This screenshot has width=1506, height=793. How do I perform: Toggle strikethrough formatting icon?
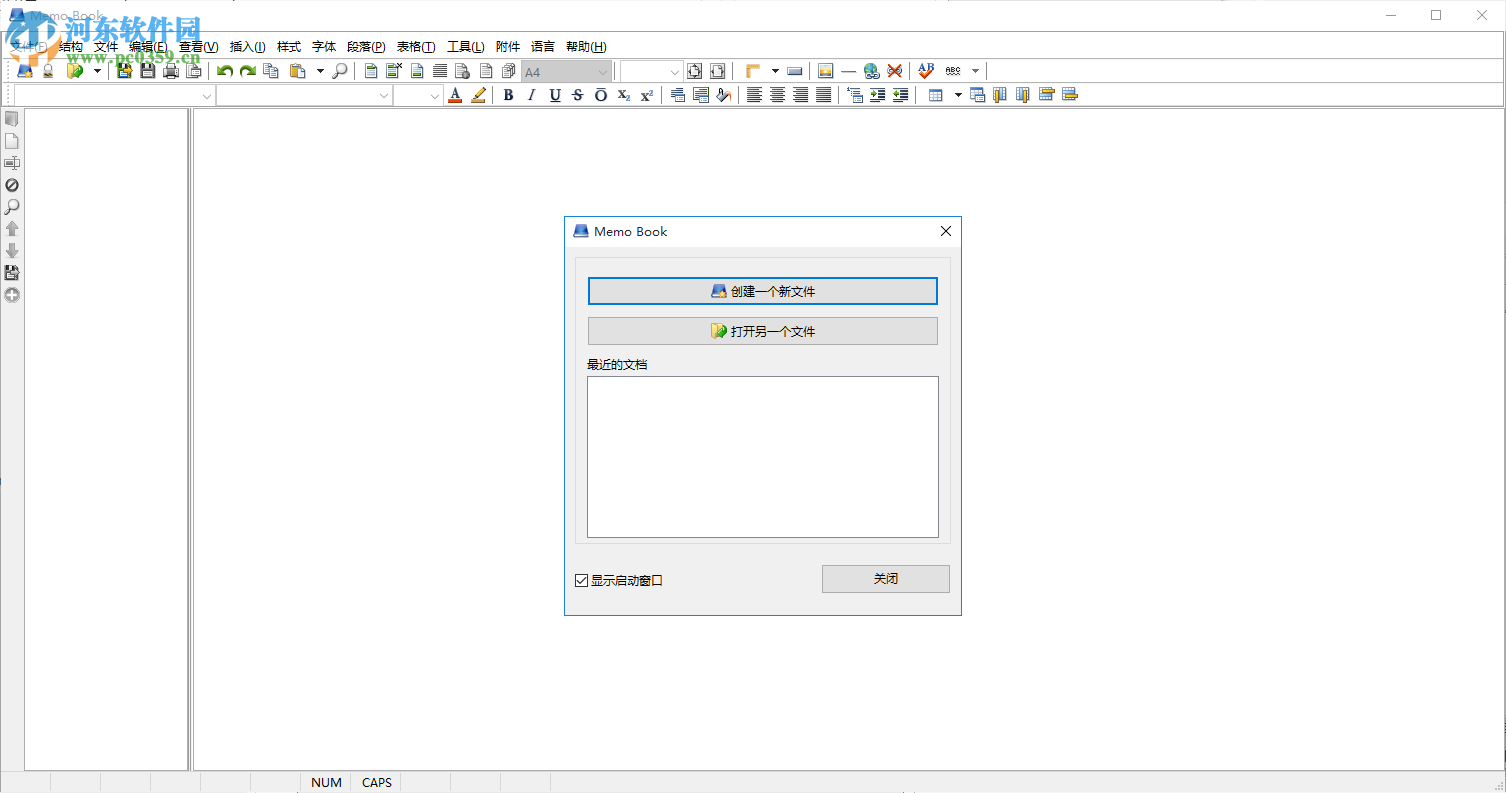578,96
